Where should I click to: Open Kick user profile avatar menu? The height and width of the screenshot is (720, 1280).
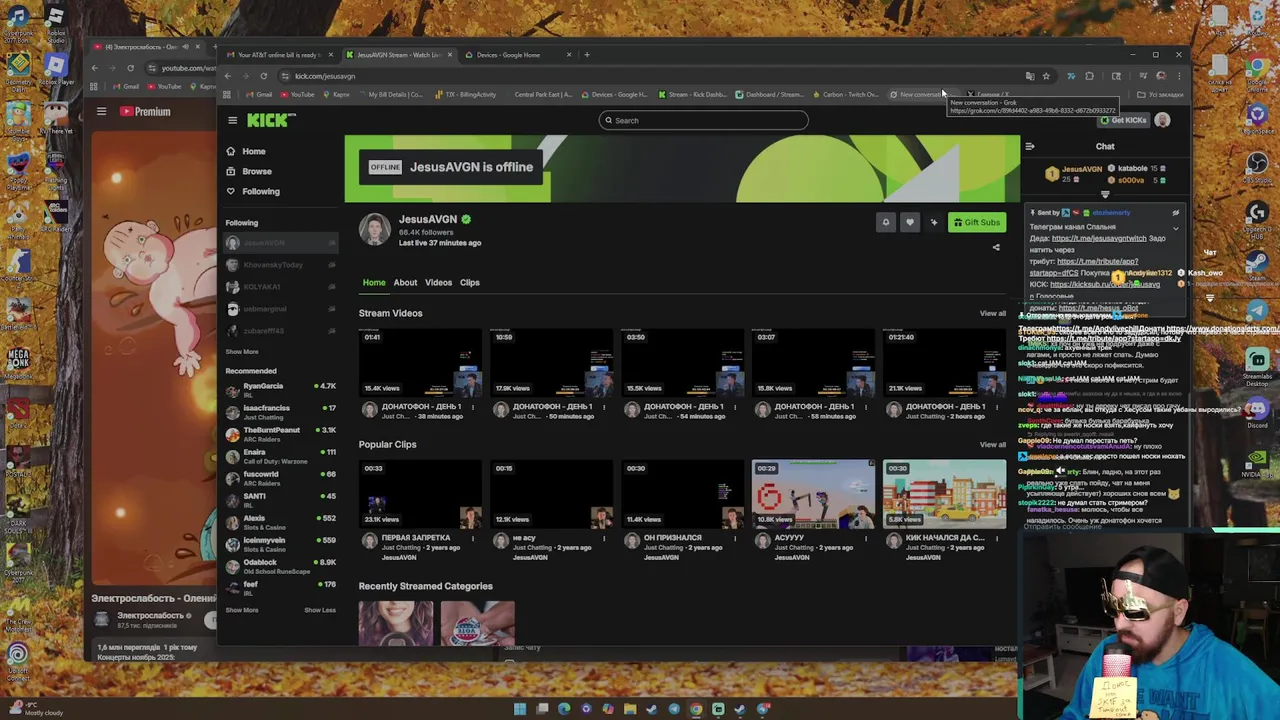[x=1162, y=120]
